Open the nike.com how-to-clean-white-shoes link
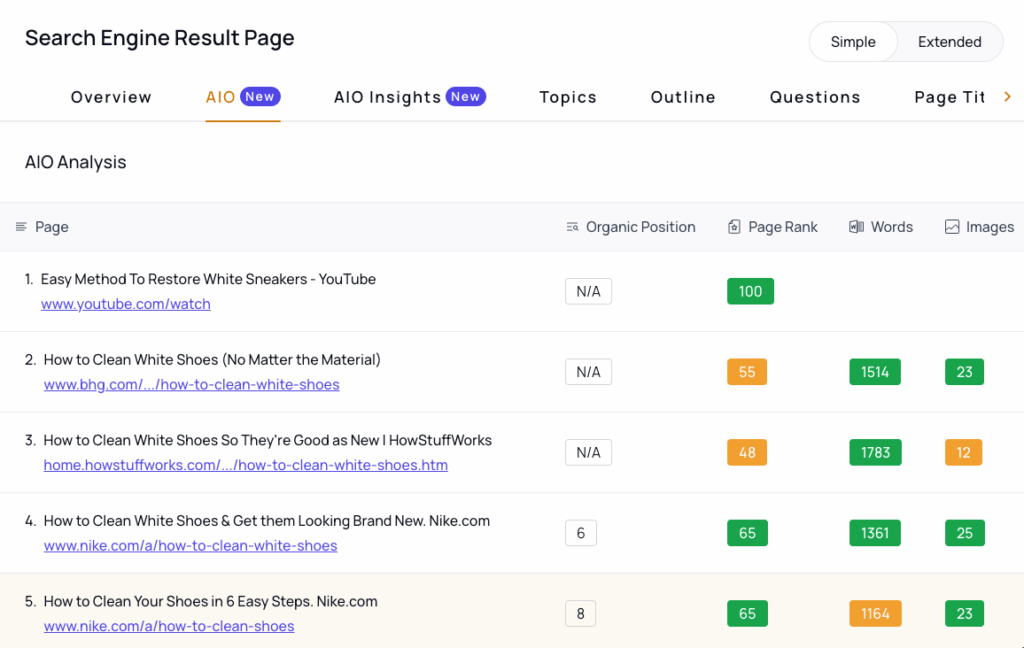Image resolution: width=1024 pixels, height=648 pixels. 190,545
